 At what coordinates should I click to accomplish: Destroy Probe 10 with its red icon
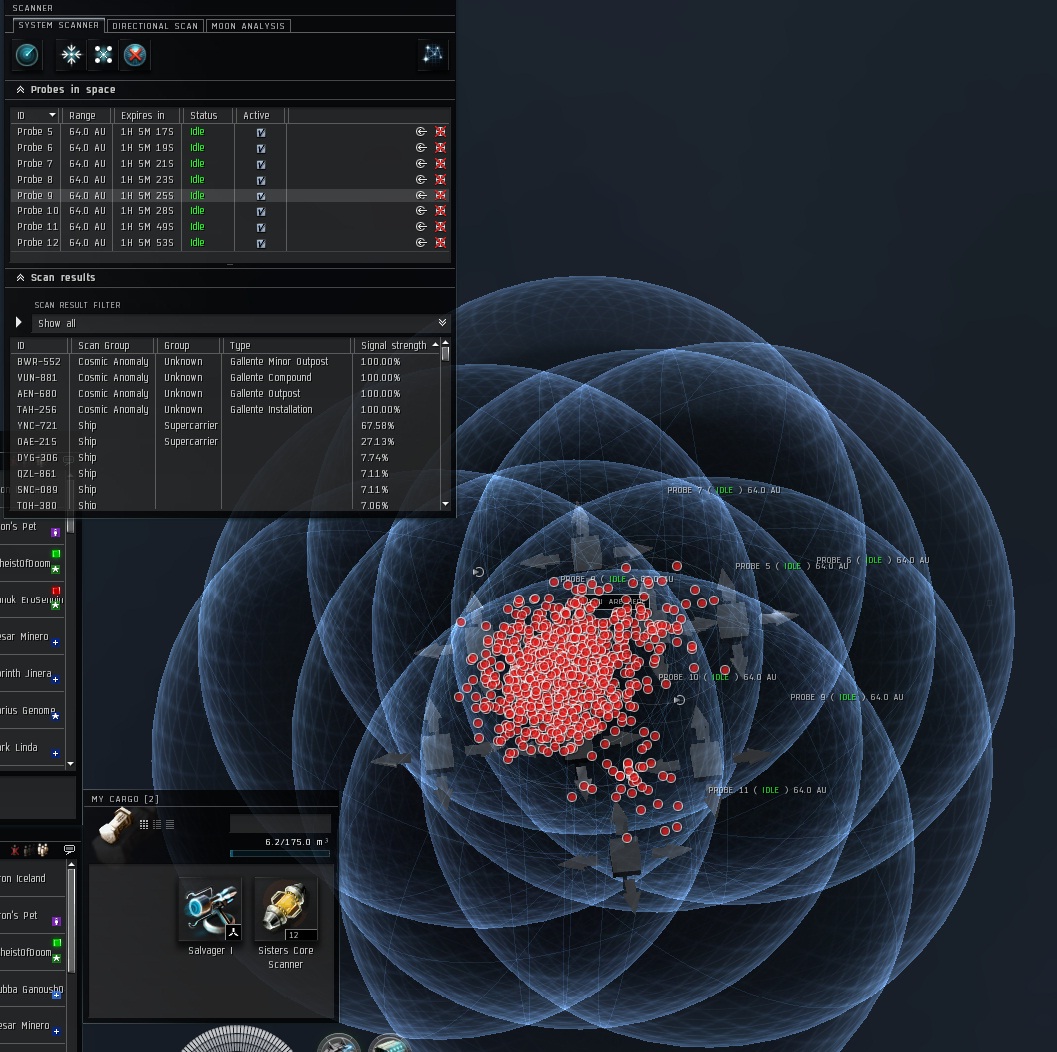[440, 211]
